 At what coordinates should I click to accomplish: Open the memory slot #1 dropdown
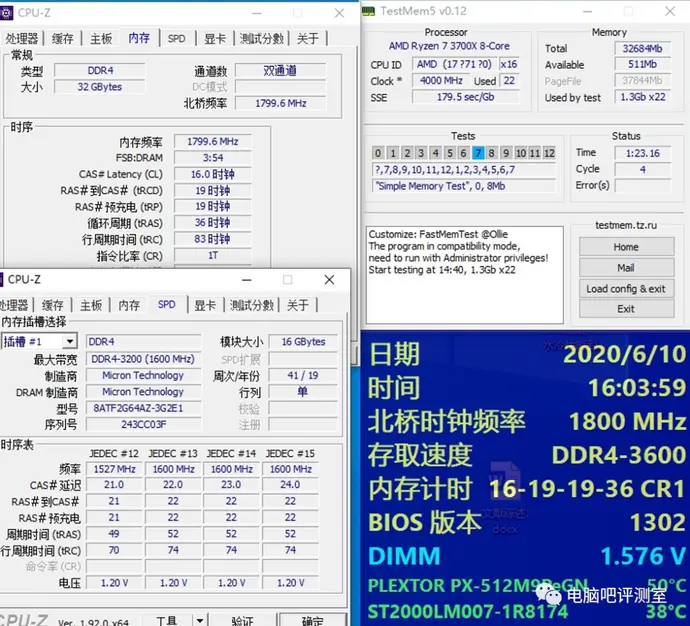[x=69, y=342]
